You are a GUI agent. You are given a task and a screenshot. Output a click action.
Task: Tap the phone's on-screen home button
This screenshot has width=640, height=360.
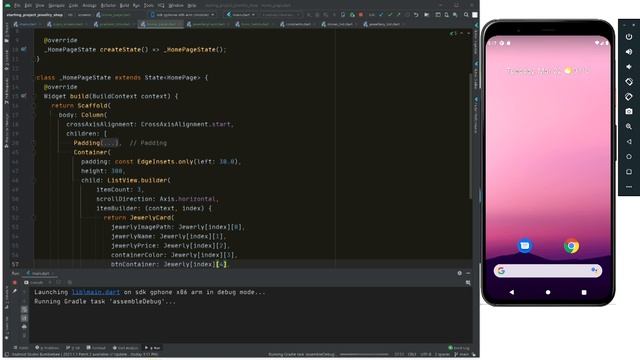click(x=548, y=292)
